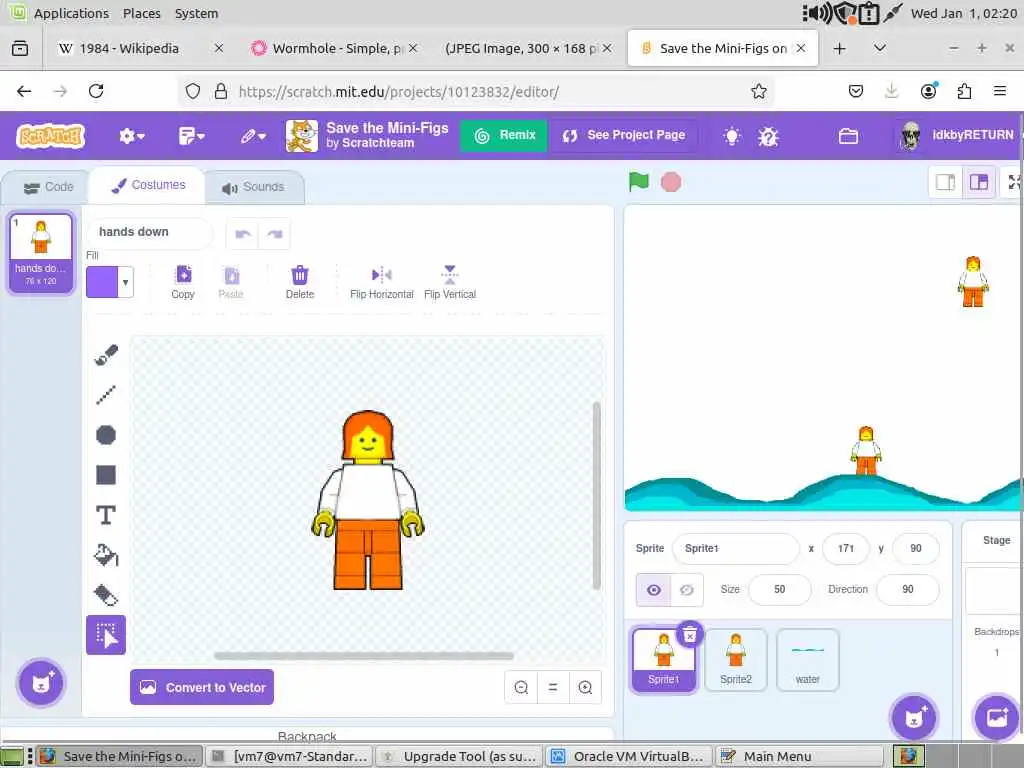Select the Sprite2 thumbnail
The height and width of the screenshot is (768, 1024).
[735, 660]
